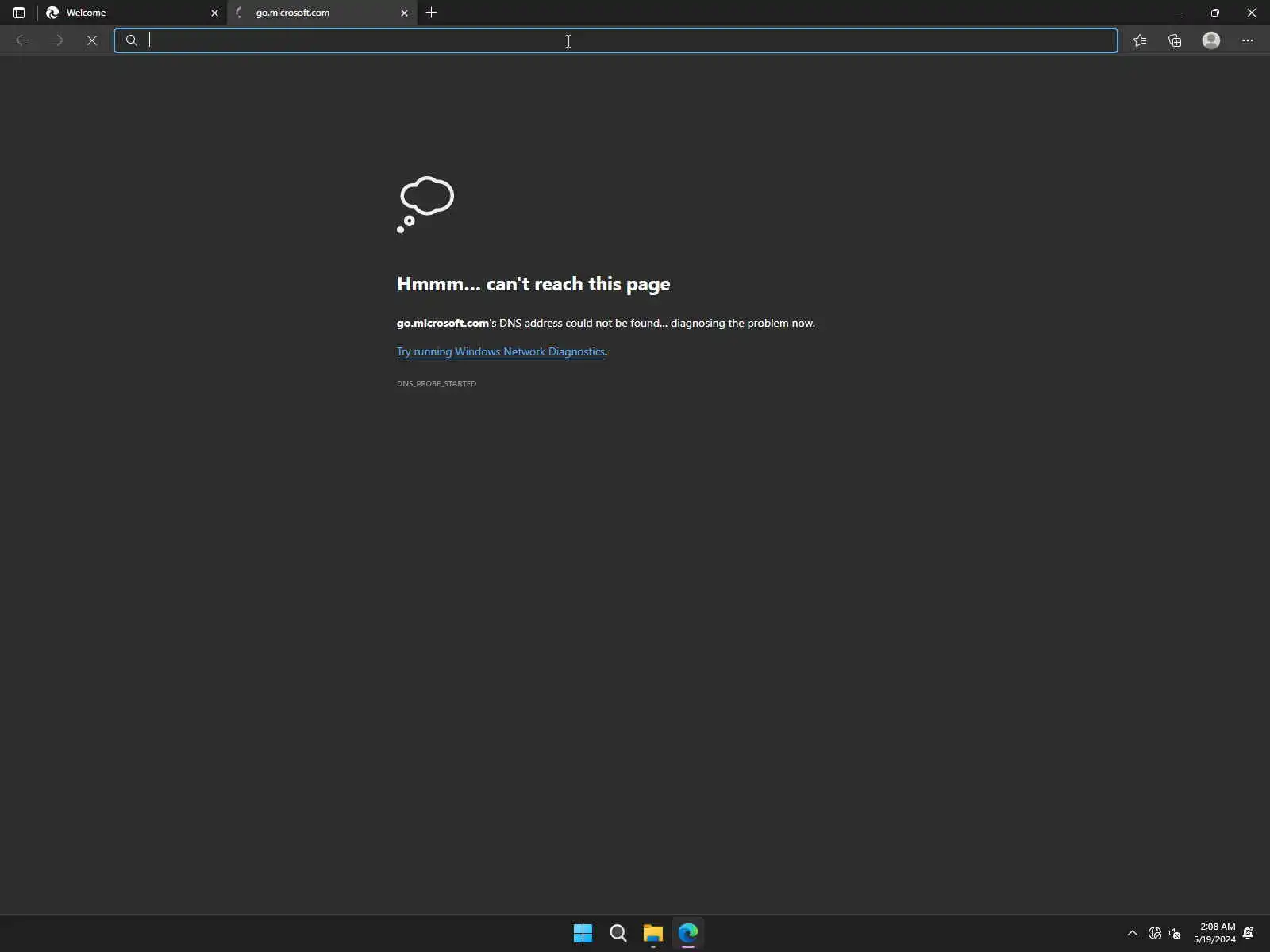Open File Explorer from taskbar
The width and height of the screenshot is (1270, 952).
point(652,933)
